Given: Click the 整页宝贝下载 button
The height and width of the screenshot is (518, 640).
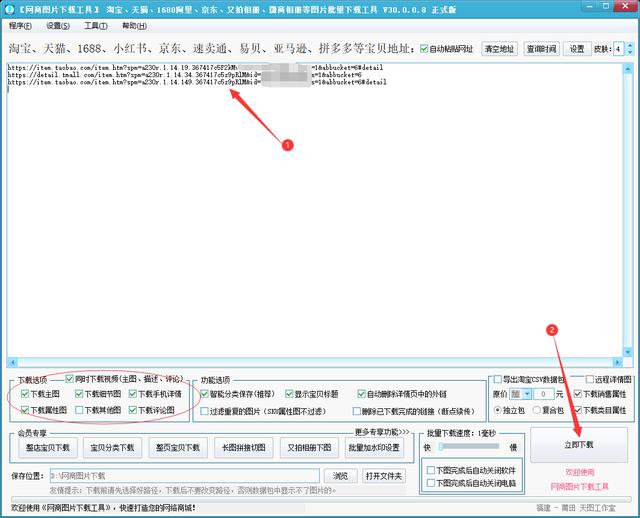Looking at the screenshot, I should (x=178, y=448).
